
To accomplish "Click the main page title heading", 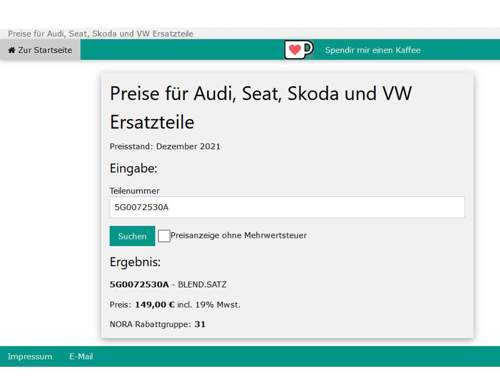I will (261, 107).
